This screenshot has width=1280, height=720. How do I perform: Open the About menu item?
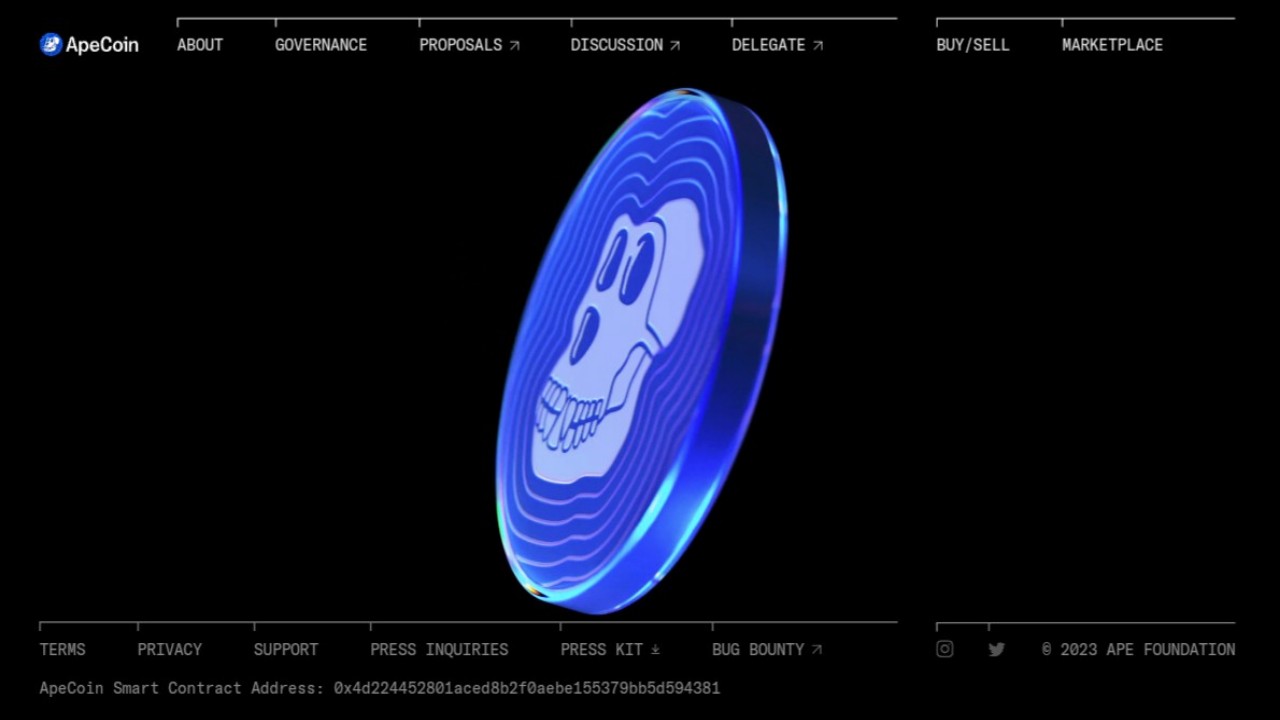pyautogui.click(x=200, y=45)
